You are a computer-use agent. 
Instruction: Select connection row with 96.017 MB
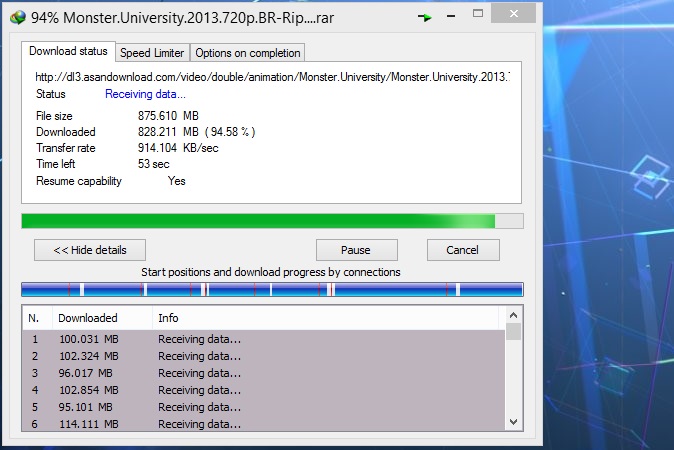(263, 373)
